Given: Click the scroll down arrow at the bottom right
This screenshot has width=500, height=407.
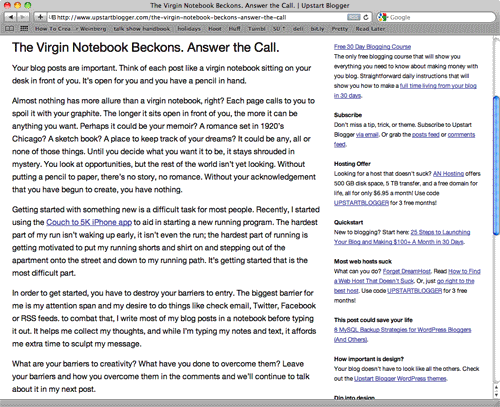Looking at the screenshot, I should coord(496,395).
